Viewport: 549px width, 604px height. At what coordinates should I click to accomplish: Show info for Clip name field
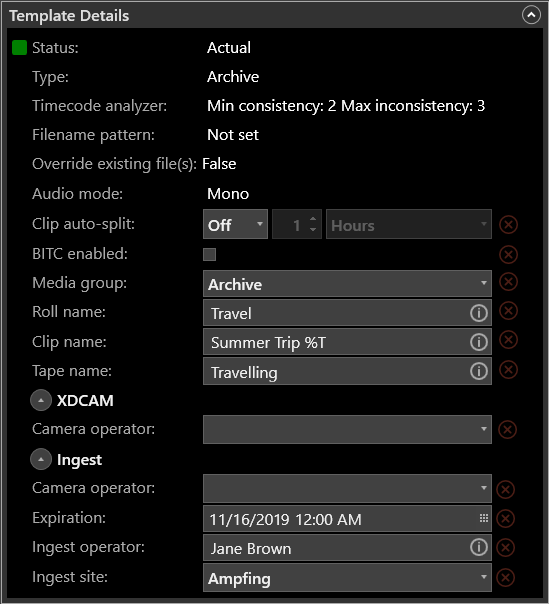478,342
